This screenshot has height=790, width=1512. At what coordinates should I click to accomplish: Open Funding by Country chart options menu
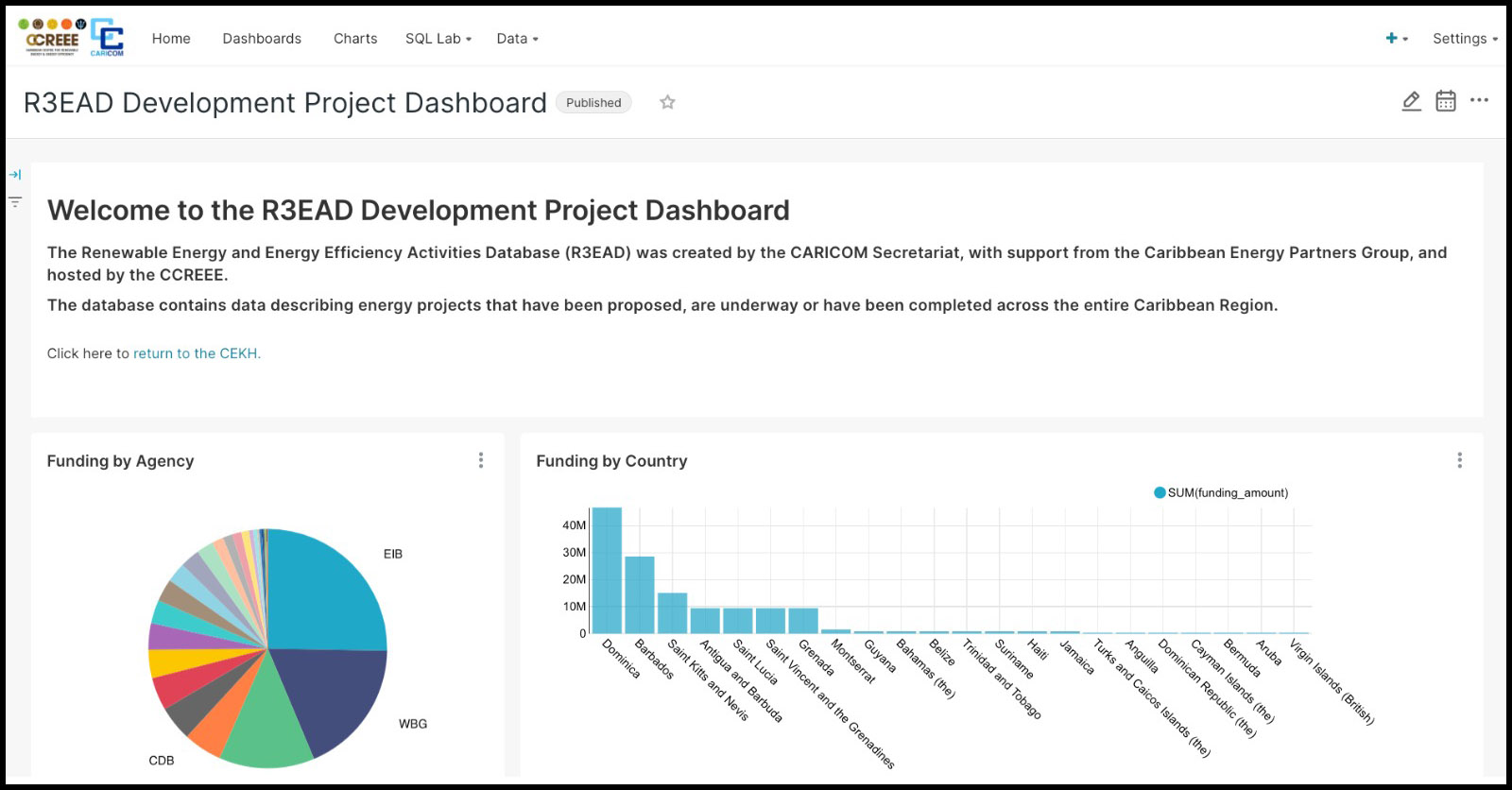pyautogui.click(x=1459, y=460)
